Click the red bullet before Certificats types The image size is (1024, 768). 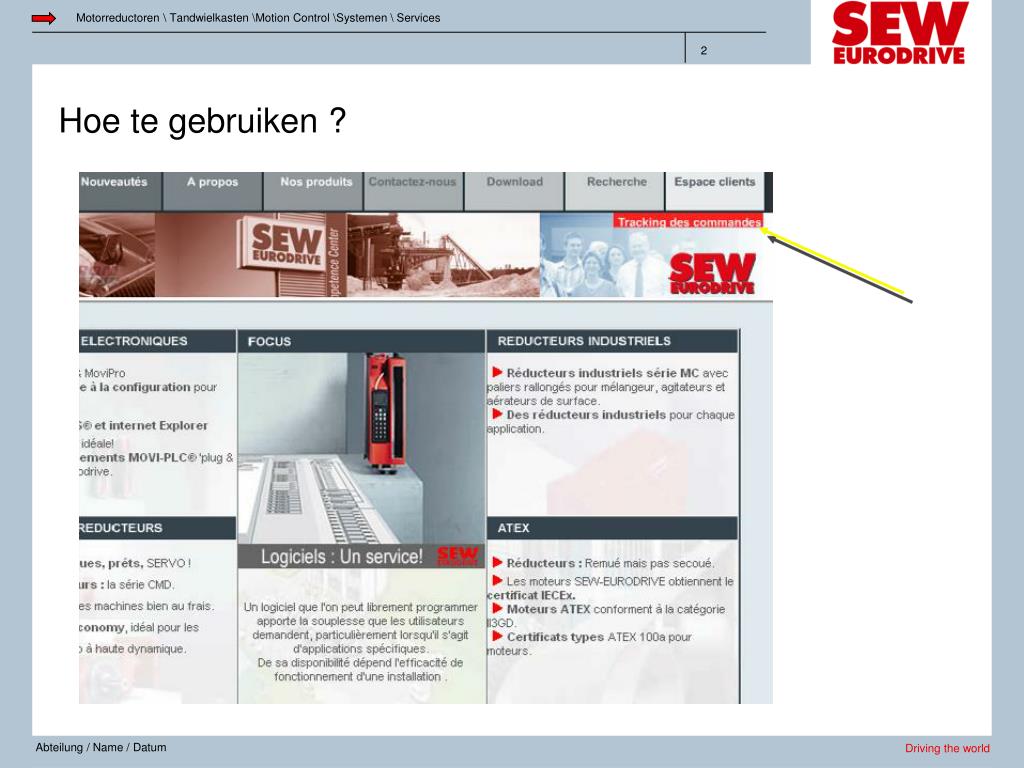click(x=497, y=636)
